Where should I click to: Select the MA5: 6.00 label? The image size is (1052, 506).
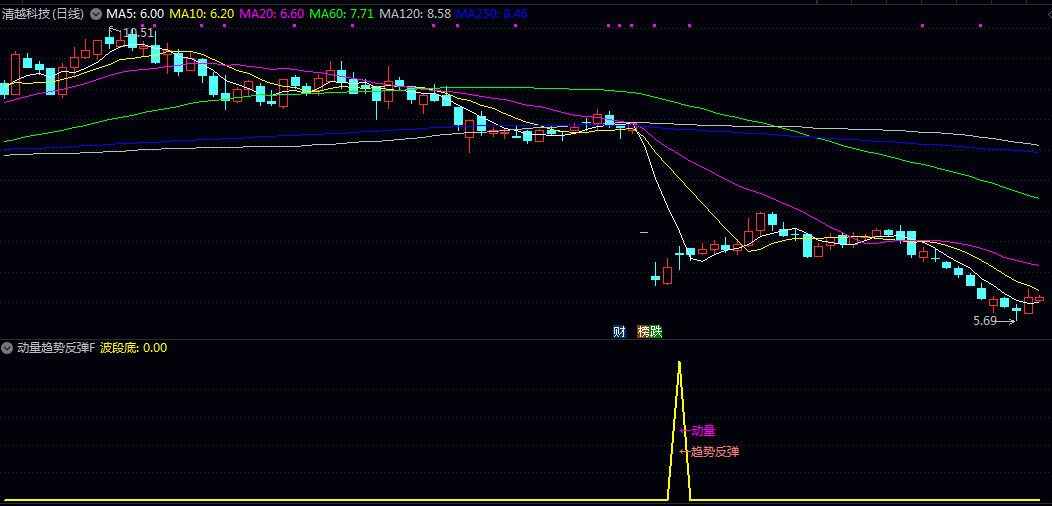pyautogui.click(x=135, y=14)
